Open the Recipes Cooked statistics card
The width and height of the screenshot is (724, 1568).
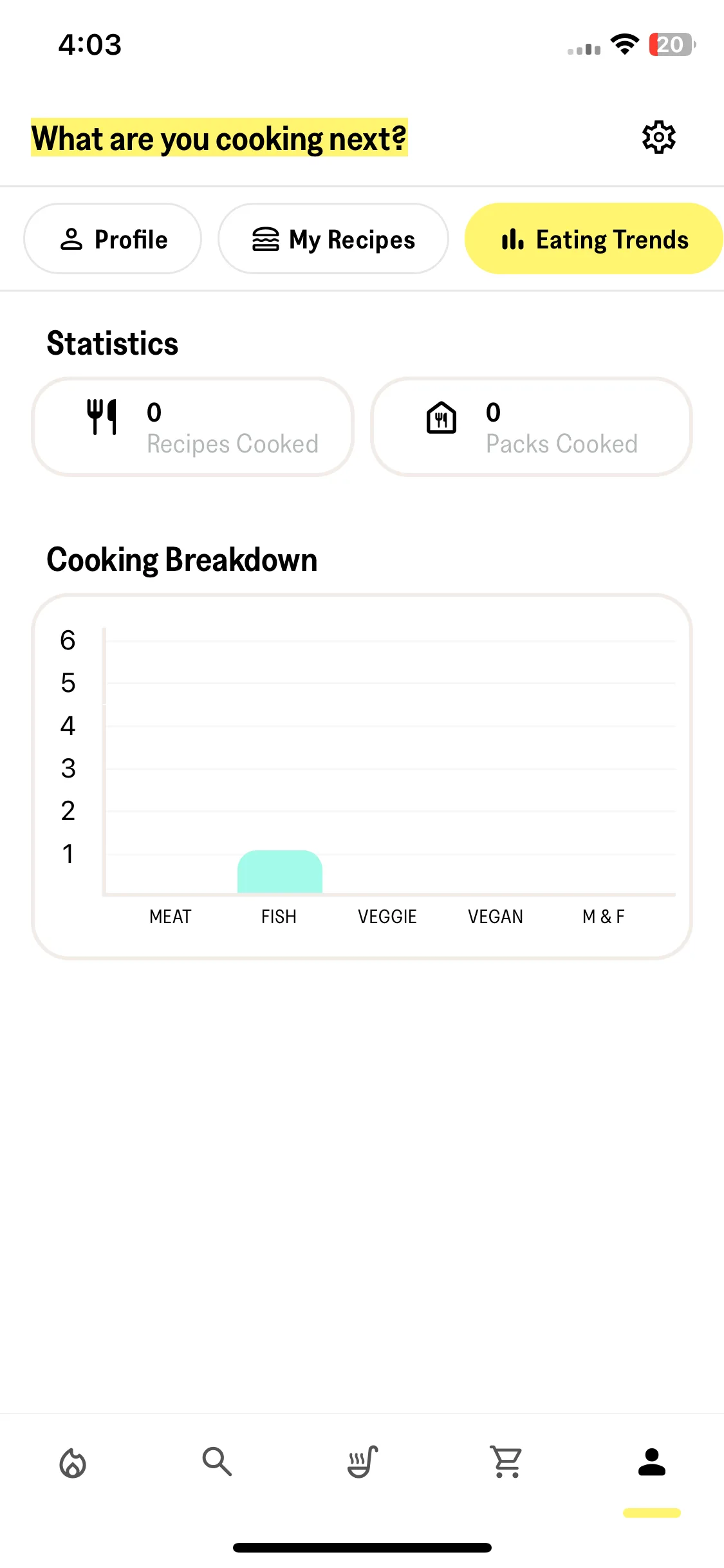coord(192,427)
